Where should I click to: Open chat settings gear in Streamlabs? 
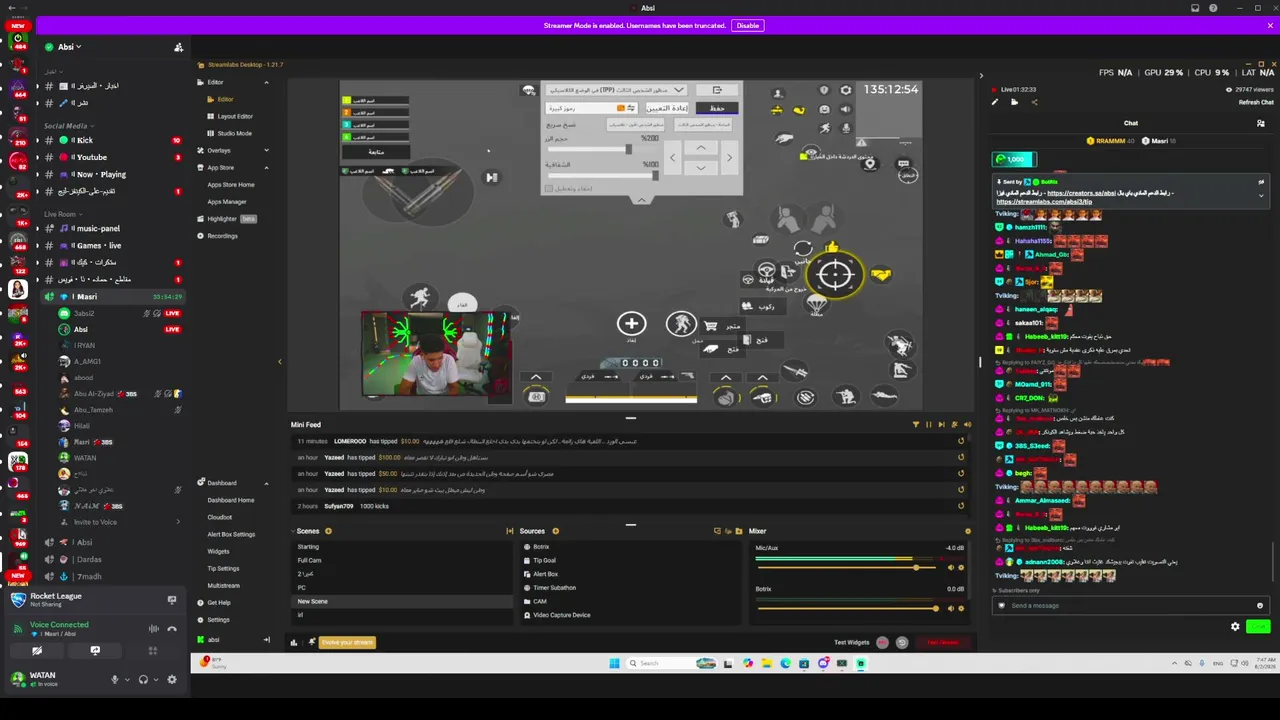[1235, 627]
